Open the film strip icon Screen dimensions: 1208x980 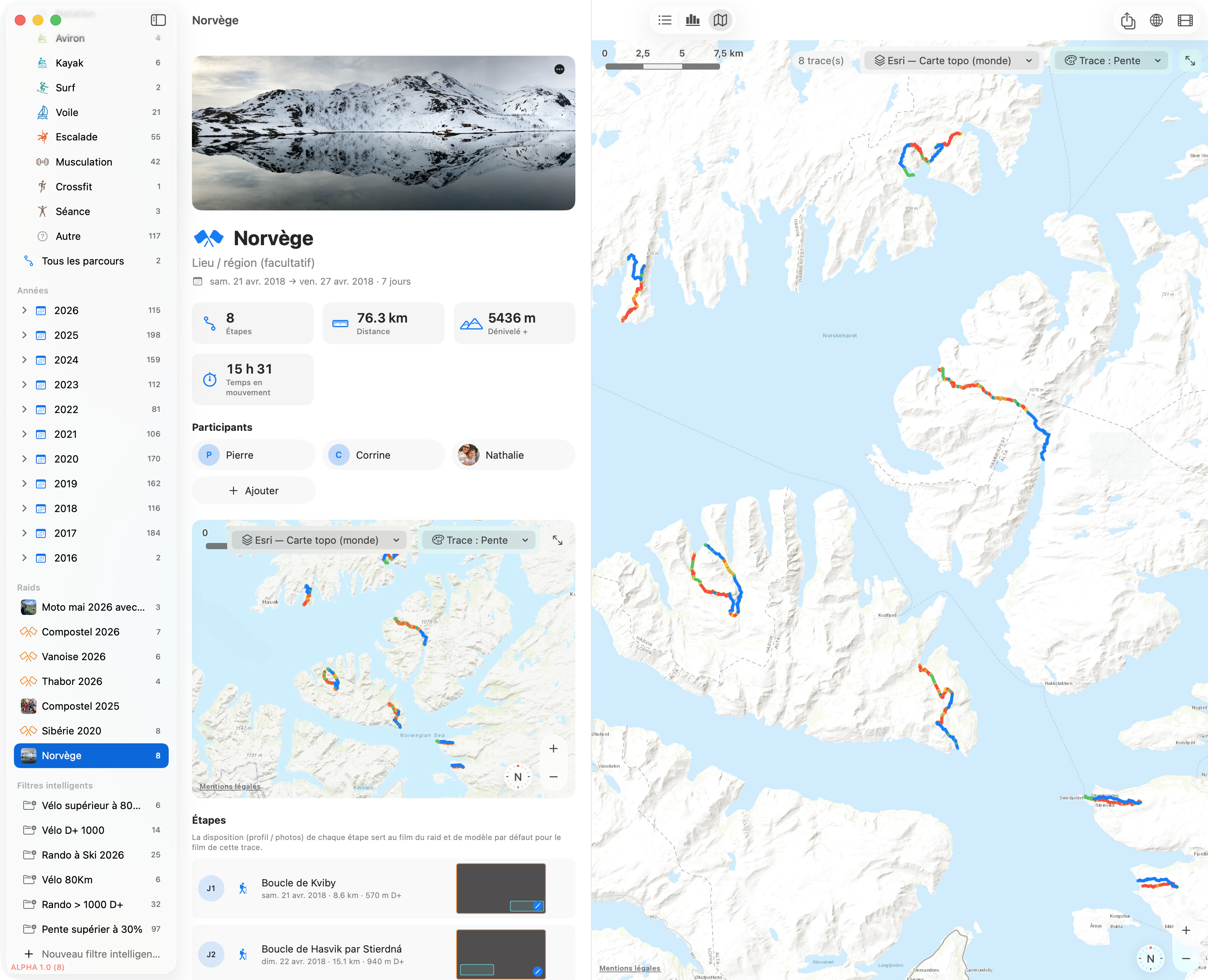tap(1185, 20)
